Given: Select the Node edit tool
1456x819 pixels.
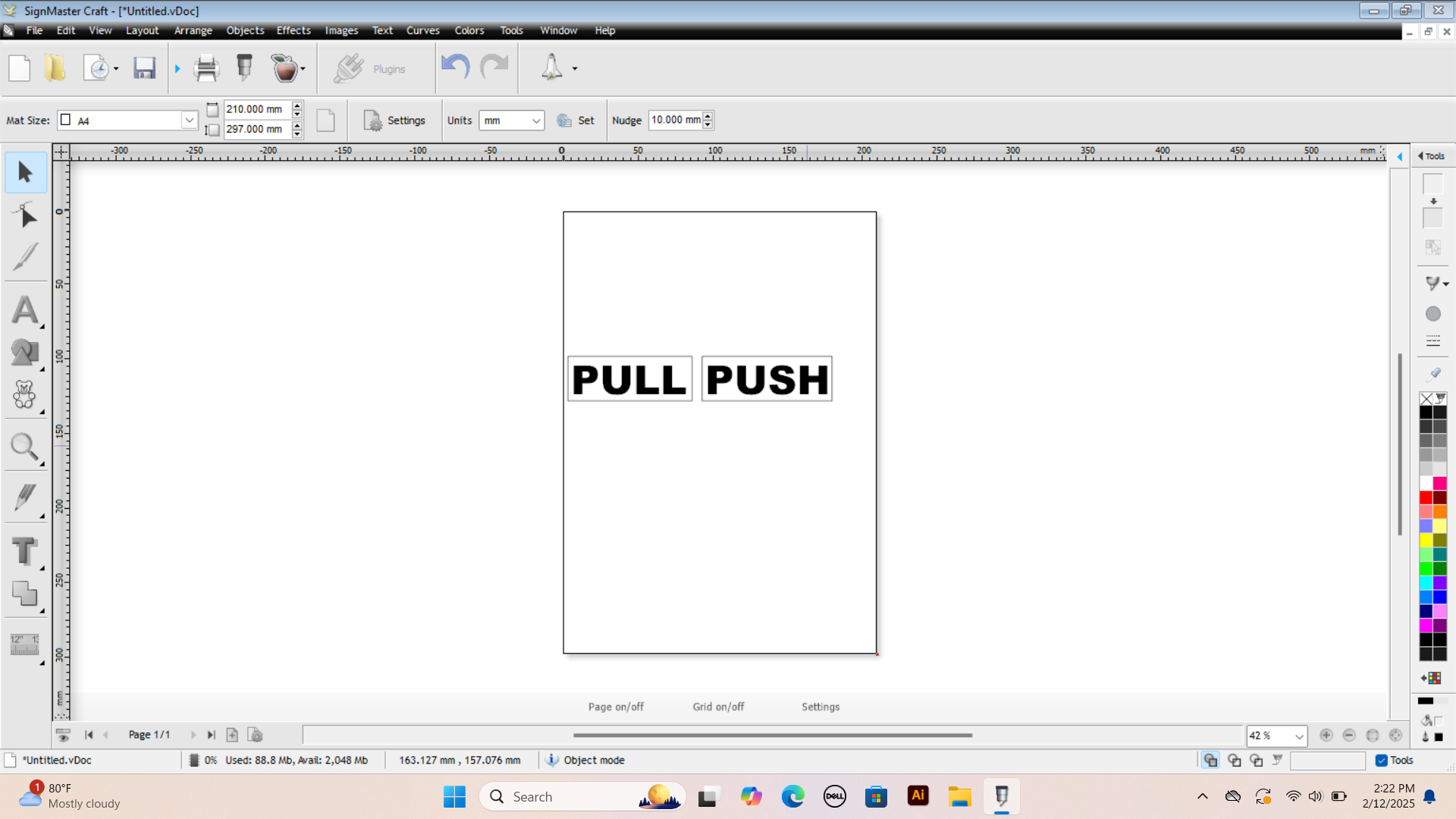Looking at the screenshot, I should (x=25, y=215).
